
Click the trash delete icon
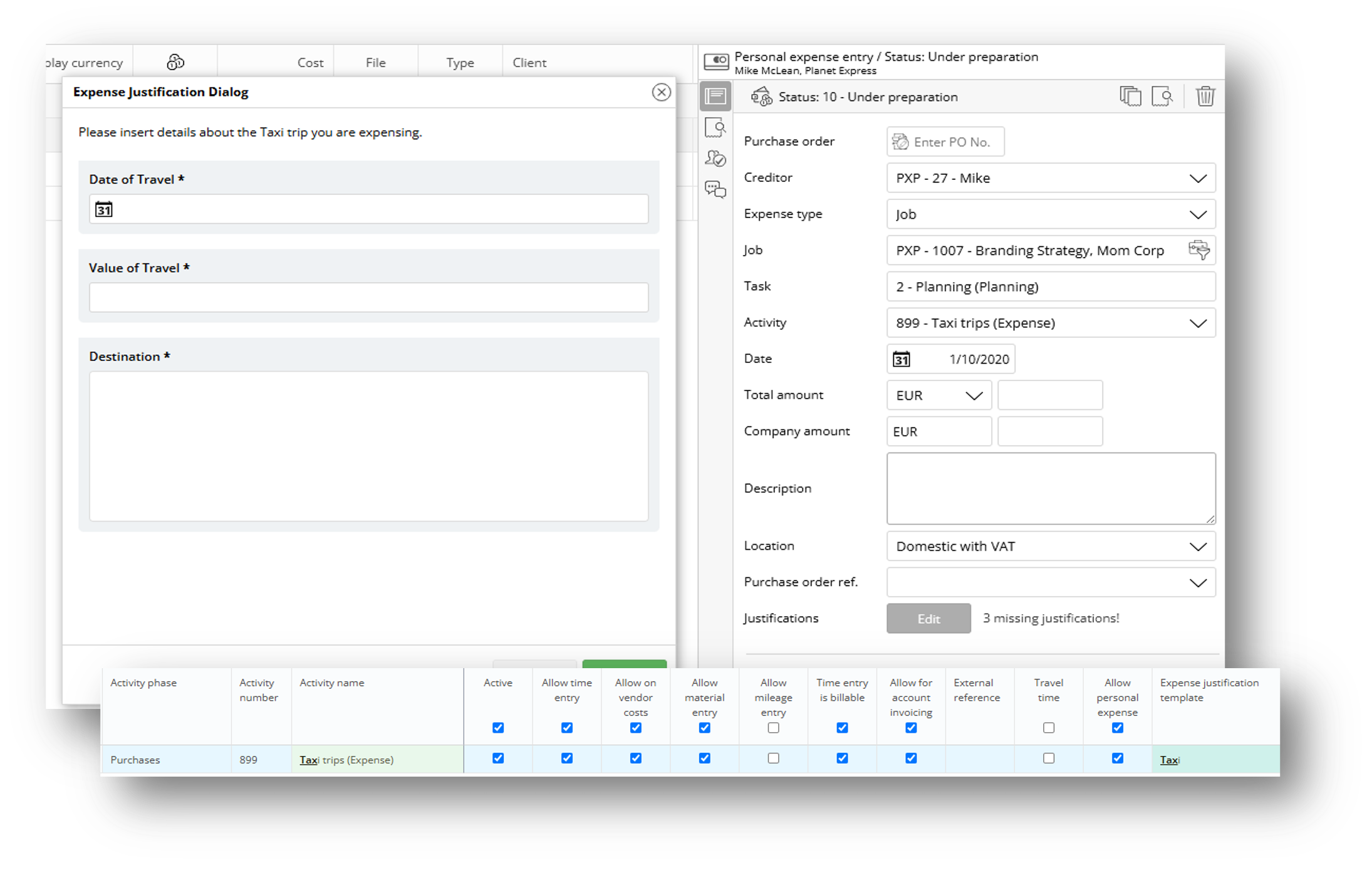pyautogui.click(x=1205, y=97)
